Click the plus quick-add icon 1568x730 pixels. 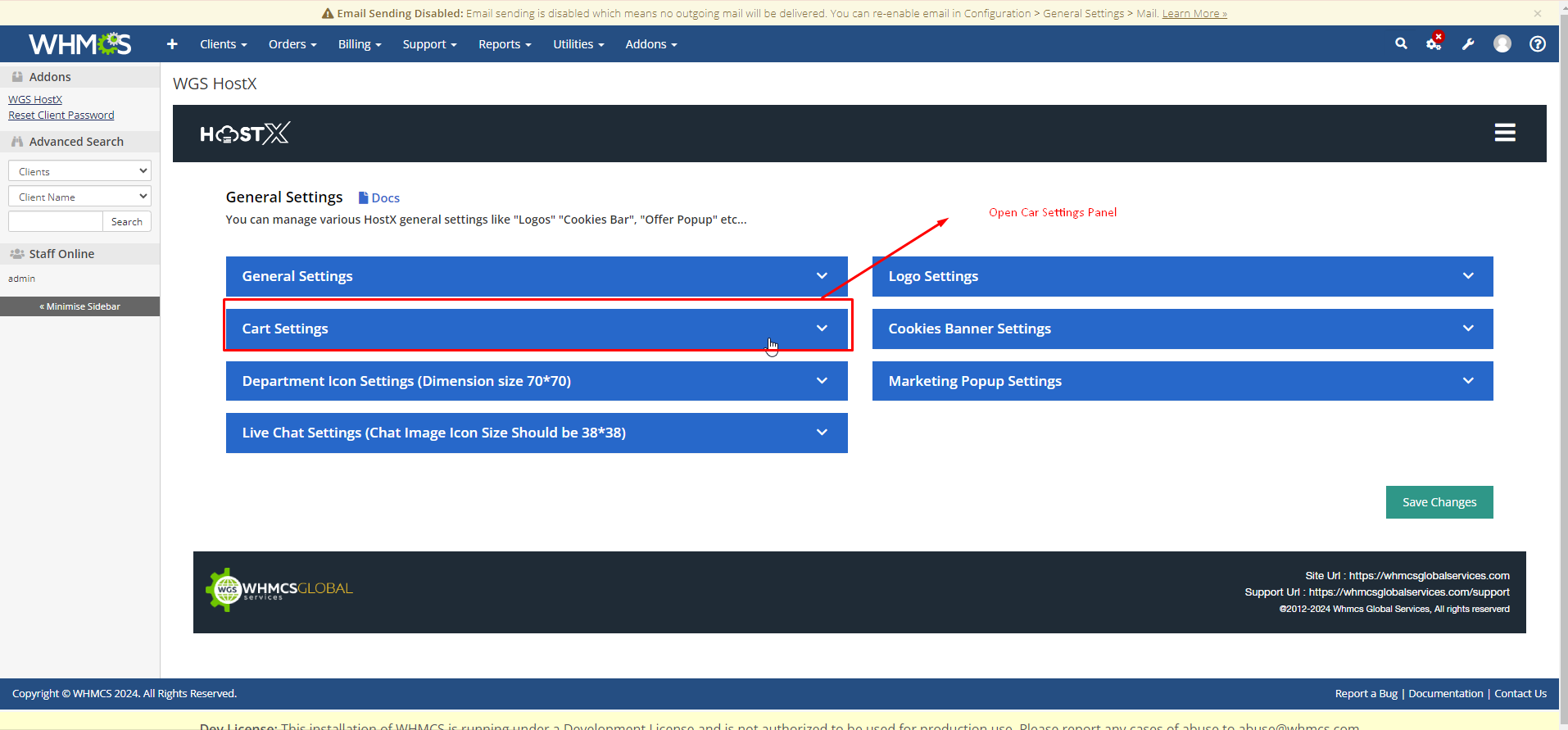[x=172, y=44]
